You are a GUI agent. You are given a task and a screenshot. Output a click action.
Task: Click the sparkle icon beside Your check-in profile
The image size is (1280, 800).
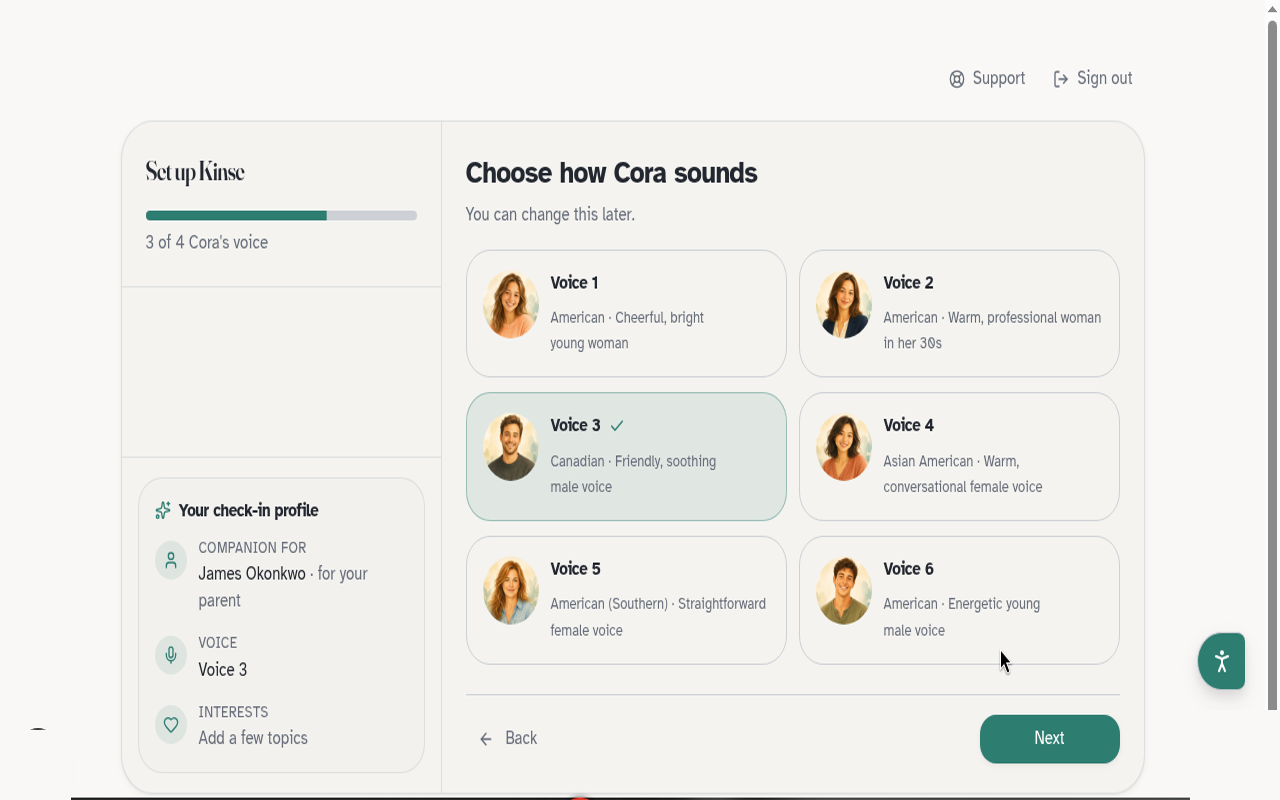(x=163, y=511)
